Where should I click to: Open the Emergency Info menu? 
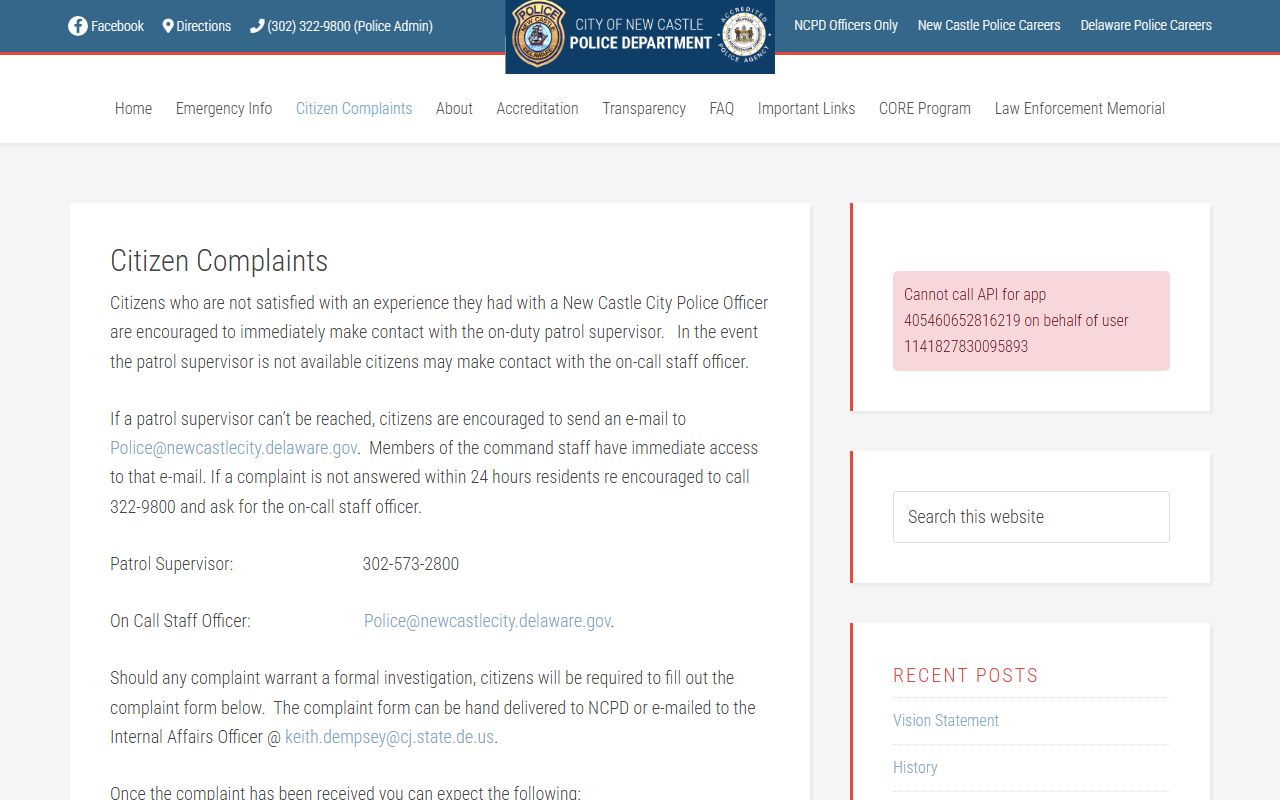tap(224, 108)
